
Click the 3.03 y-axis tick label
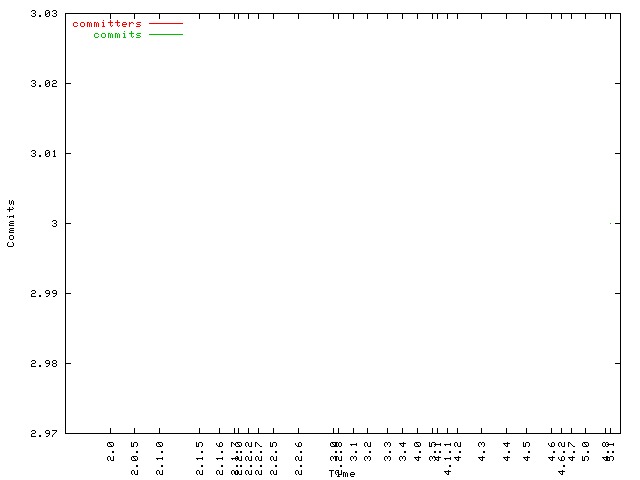click(42, 14)
